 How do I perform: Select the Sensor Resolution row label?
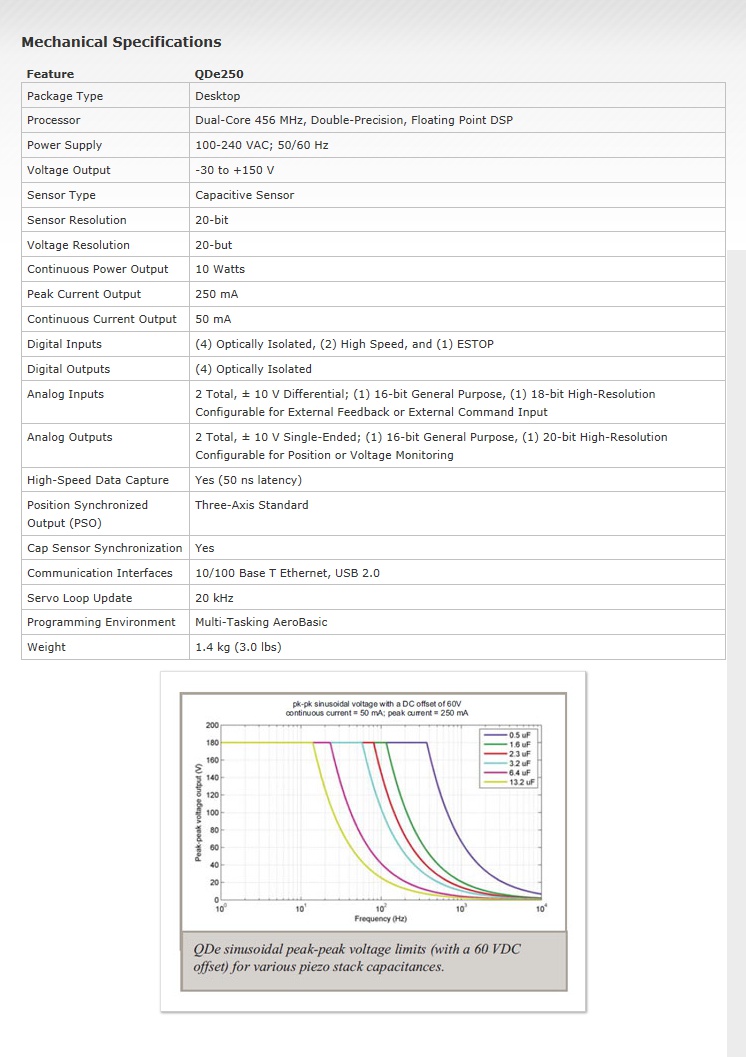click(77, 220)
